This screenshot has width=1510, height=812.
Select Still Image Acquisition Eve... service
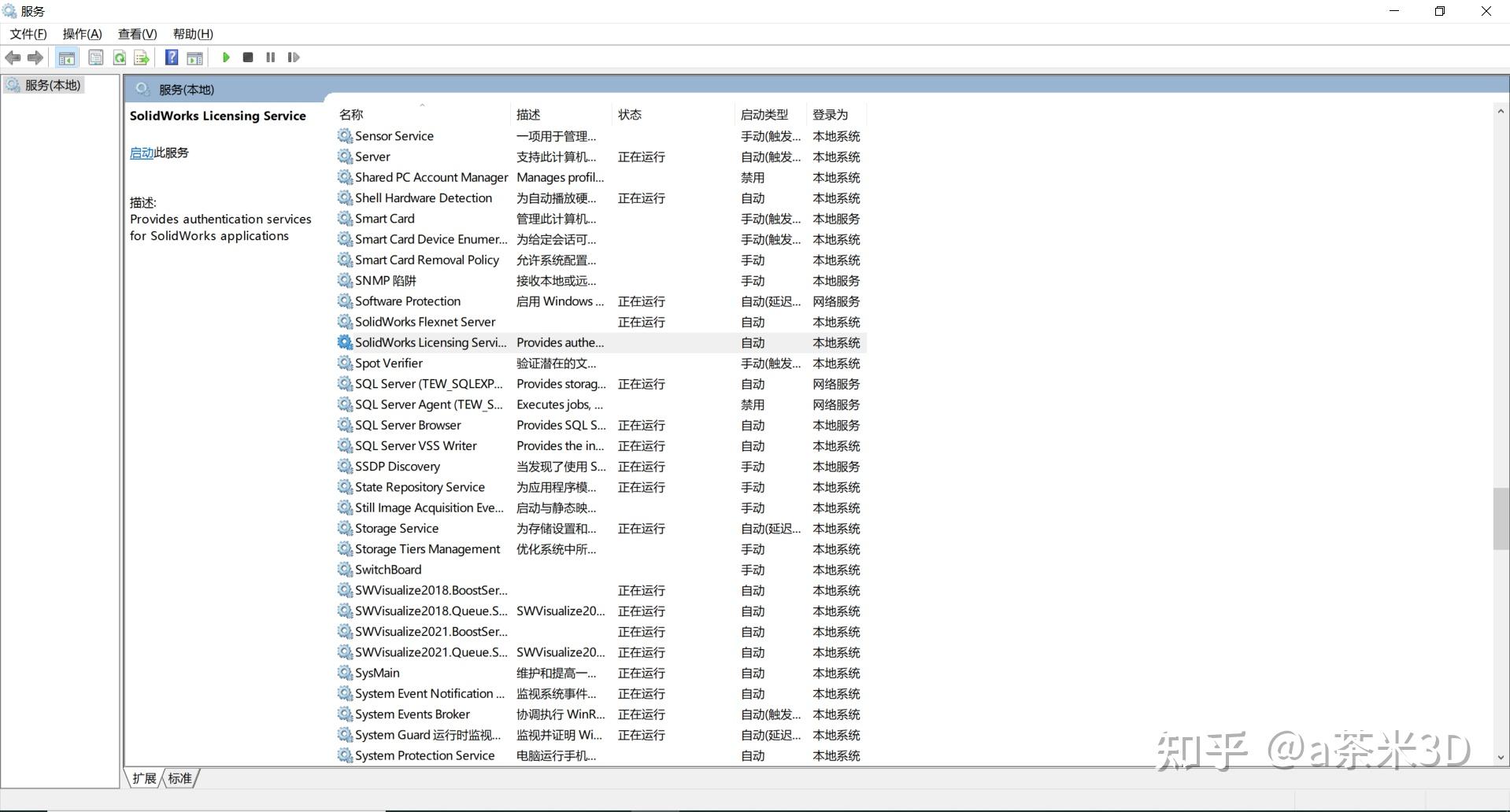(x=601, y=507)
